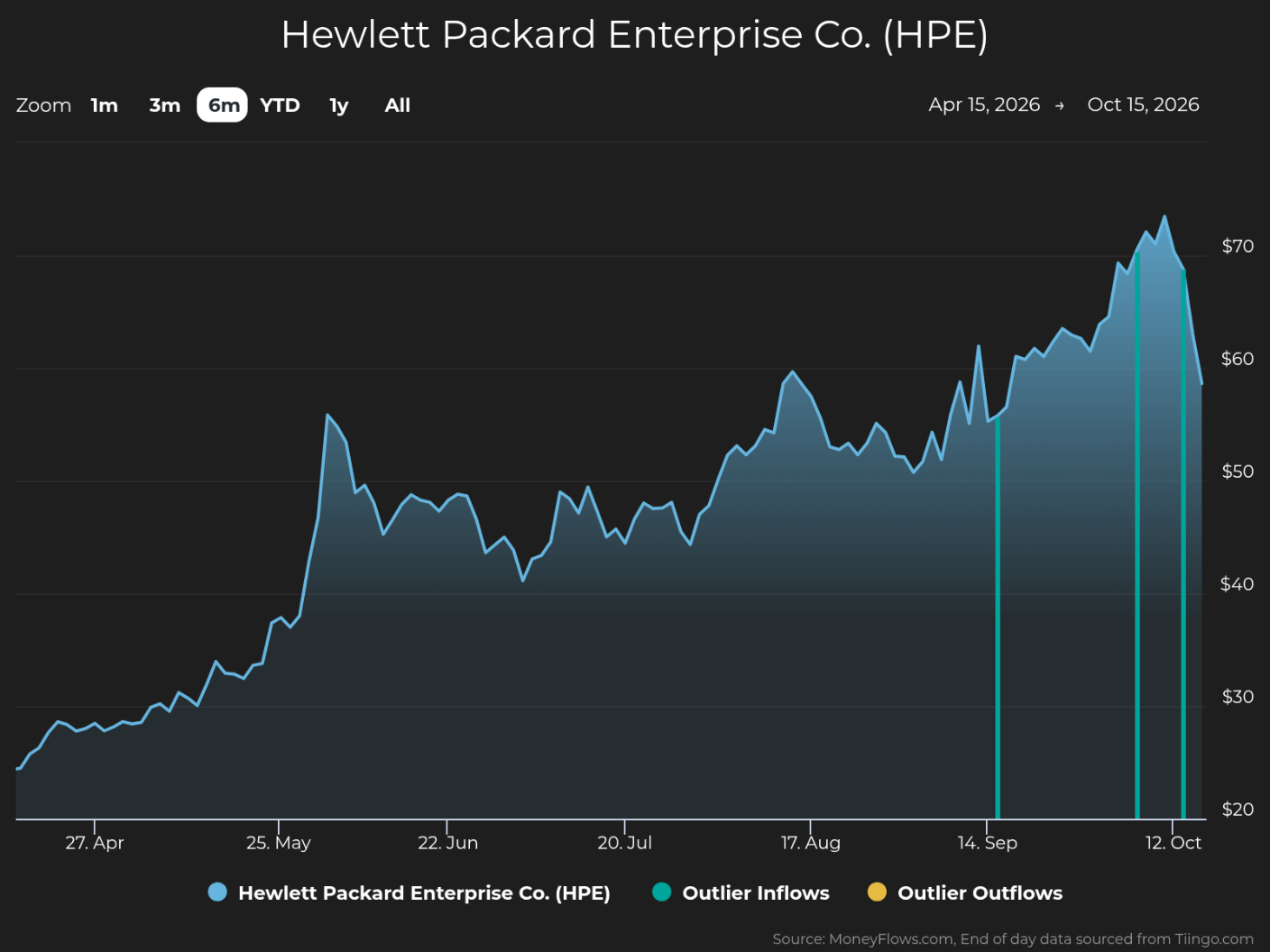Click the $60 price axis label

tap(1238, 359)
